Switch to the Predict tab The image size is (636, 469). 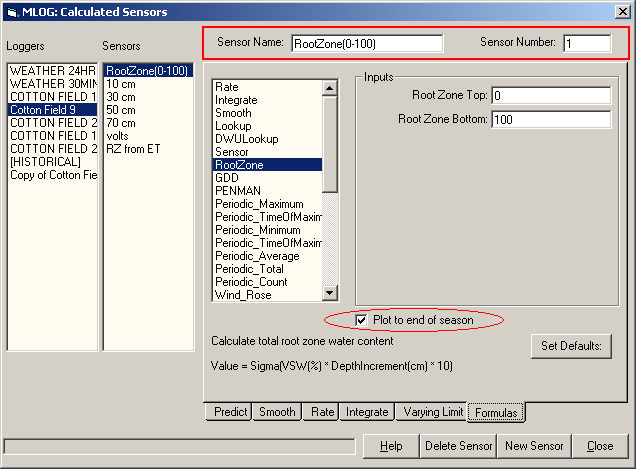tap(230, 412)
